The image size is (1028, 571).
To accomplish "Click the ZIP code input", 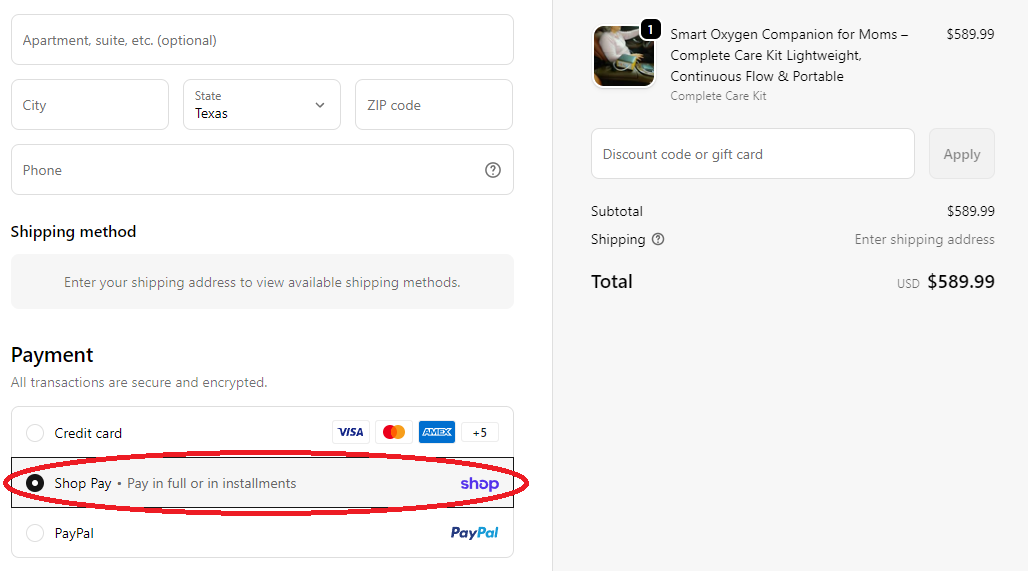I will [x=433, y=105].
